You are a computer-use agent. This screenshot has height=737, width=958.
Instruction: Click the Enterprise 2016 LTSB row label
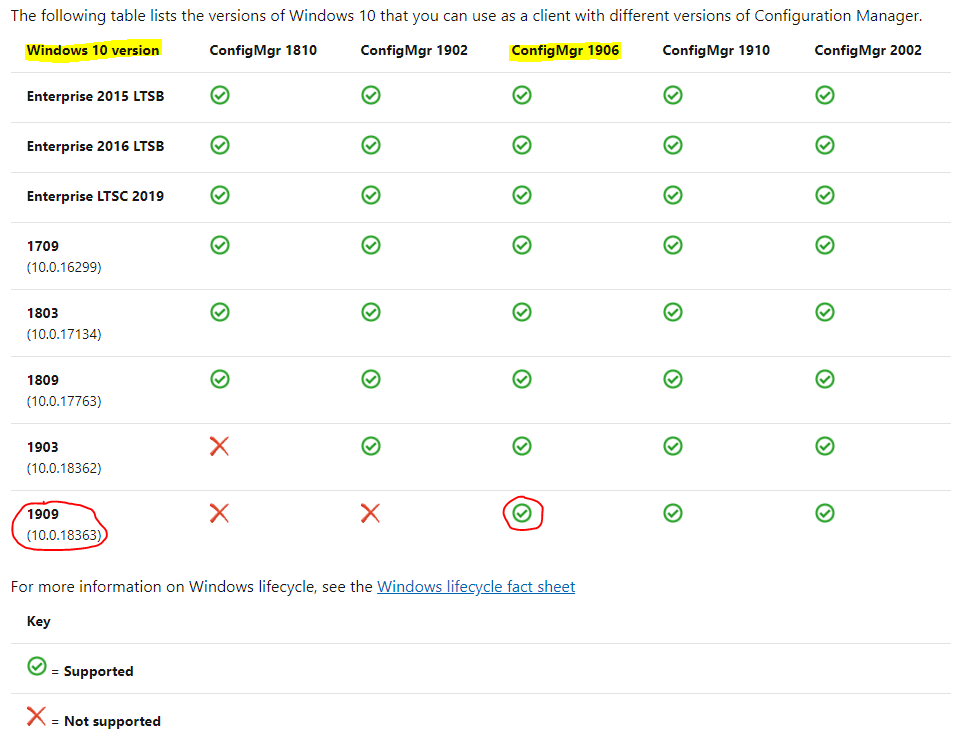[x=95, y=146]
